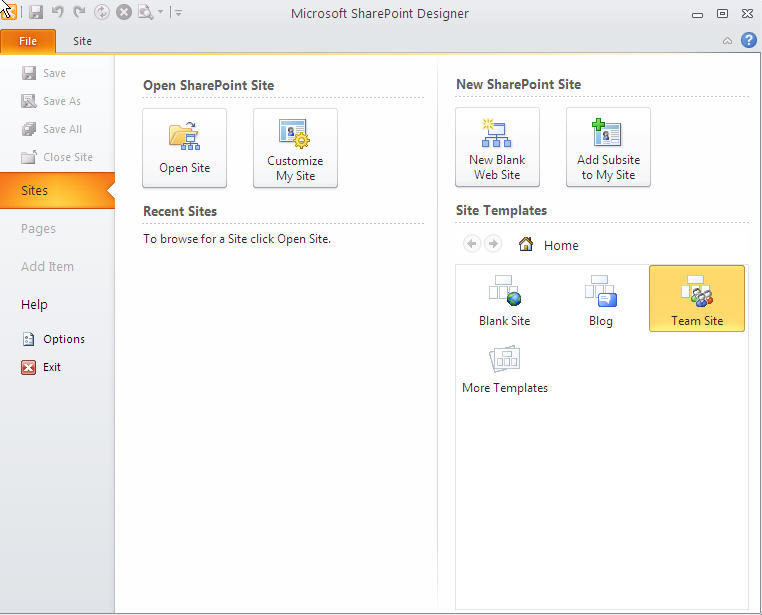The width and height of the screenshot is (762, 615).
Task: Click the Add Subsite to My Site button
Action: point(608,147)
